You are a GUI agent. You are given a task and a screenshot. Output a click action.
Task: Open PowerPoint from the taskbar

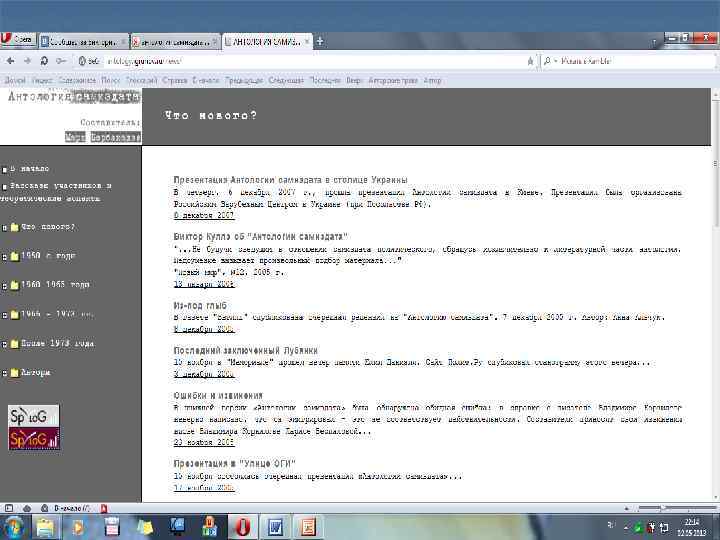(x=308, y=527)
